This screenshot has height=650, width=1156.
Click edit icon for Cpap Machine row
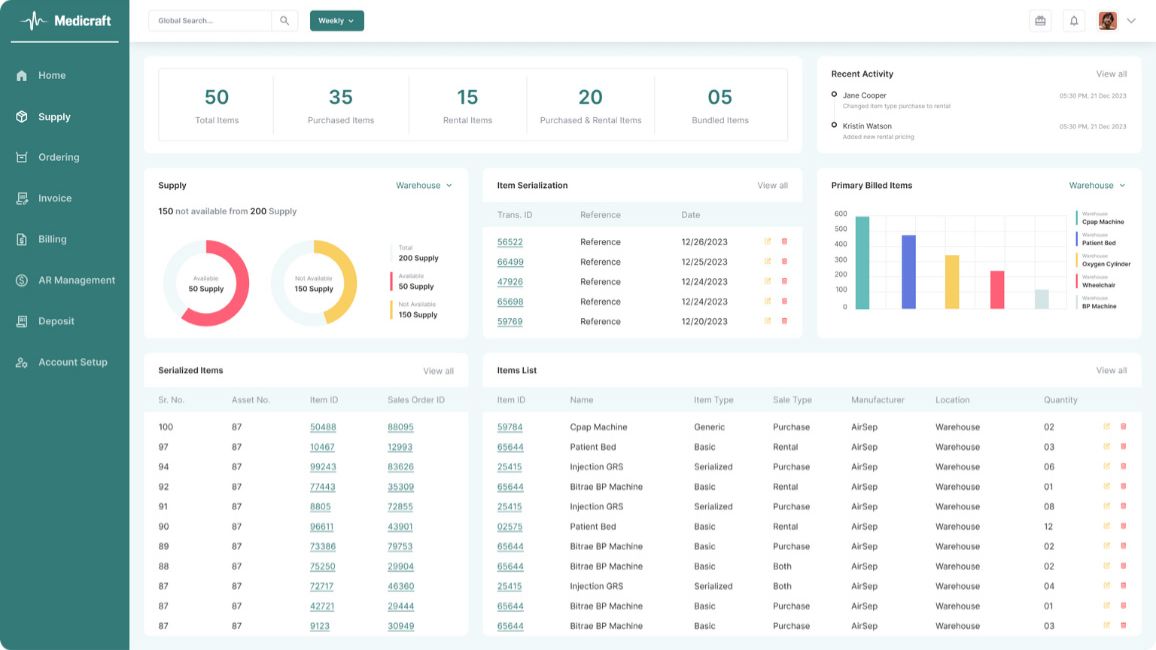(1107, 427)
